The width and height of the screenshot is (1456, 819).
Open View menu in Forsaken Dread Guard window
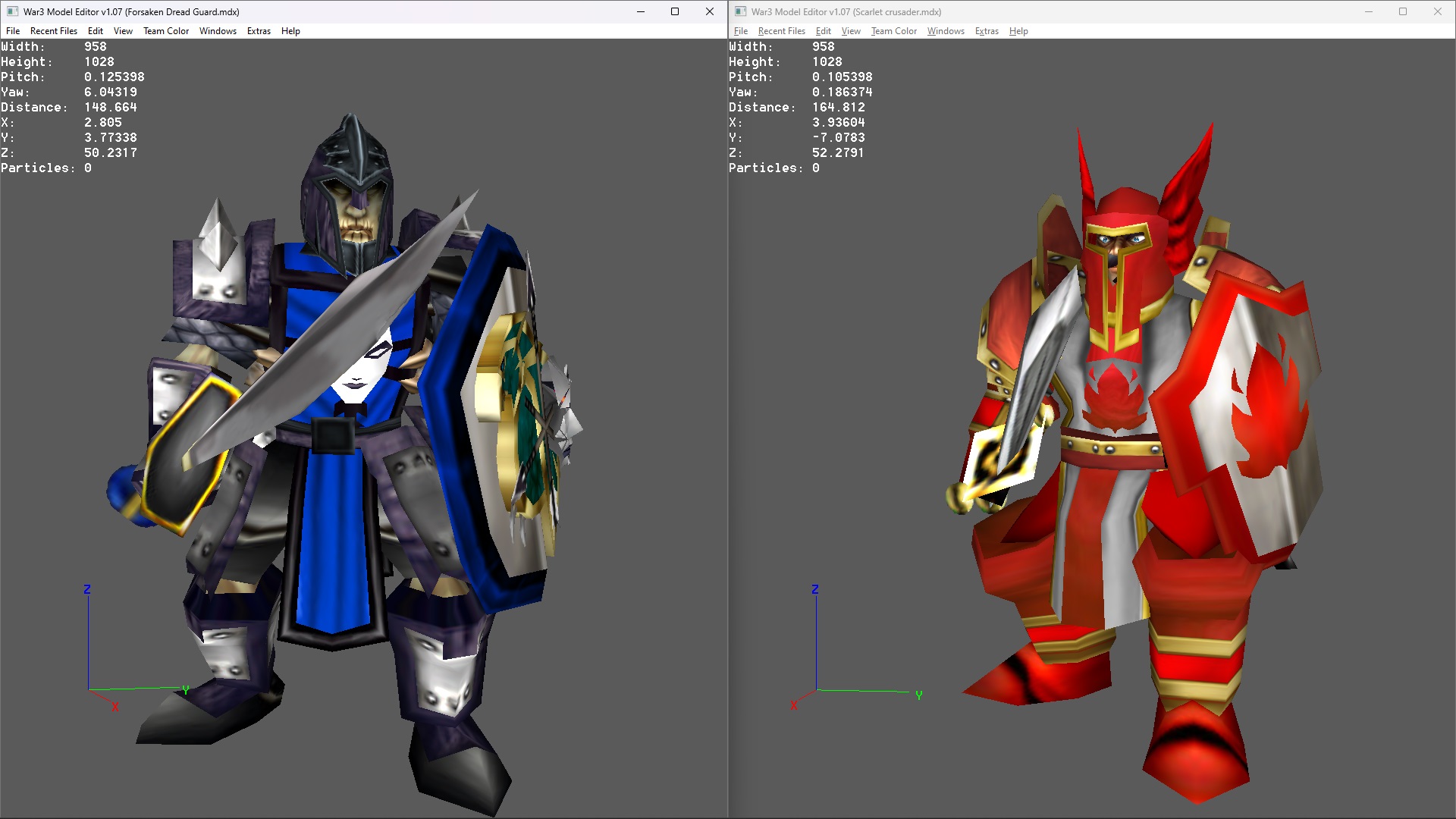(123, 31)
